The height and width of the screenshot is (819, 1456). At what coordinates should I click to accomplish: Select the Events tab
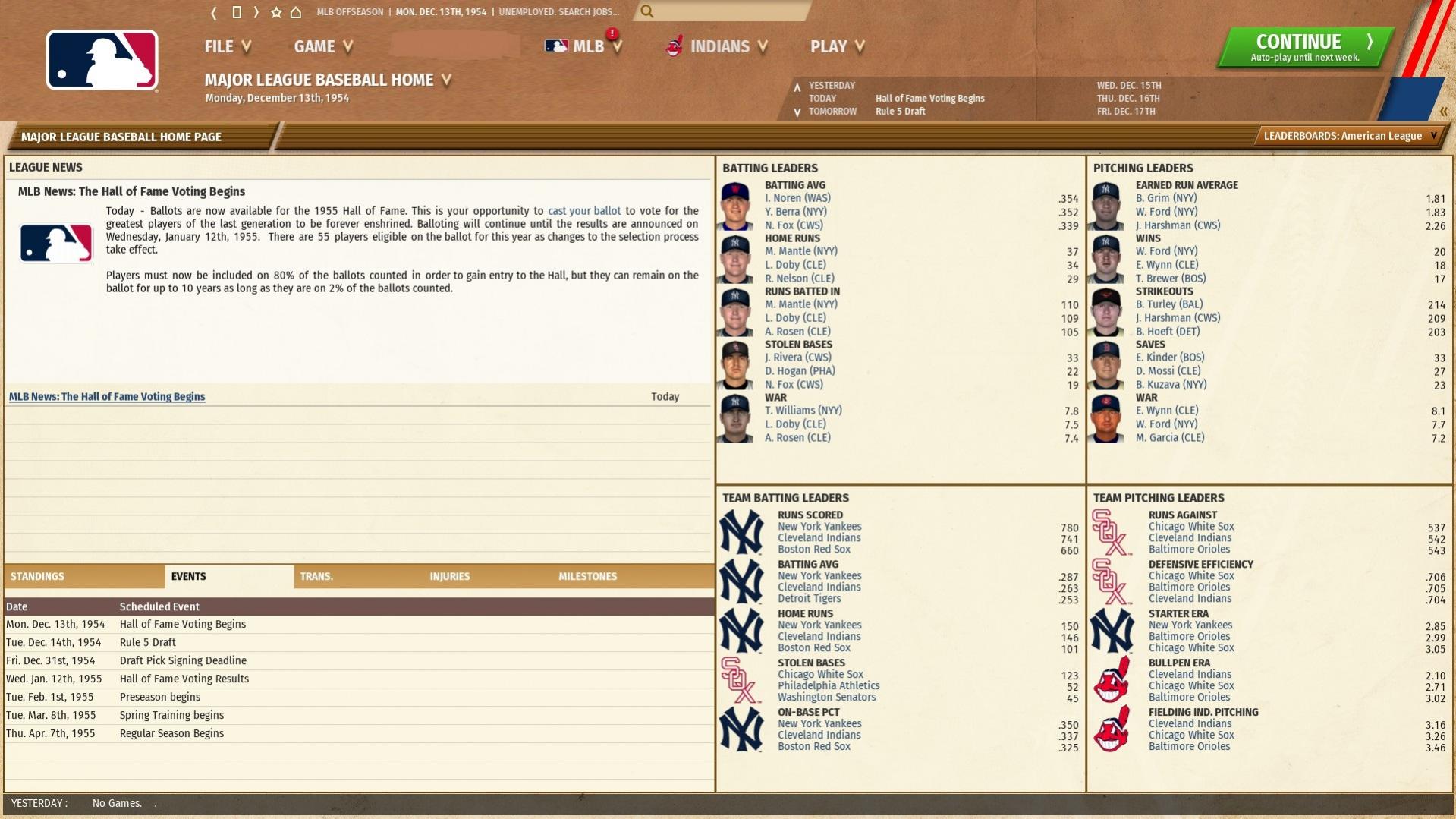[230, 577]
